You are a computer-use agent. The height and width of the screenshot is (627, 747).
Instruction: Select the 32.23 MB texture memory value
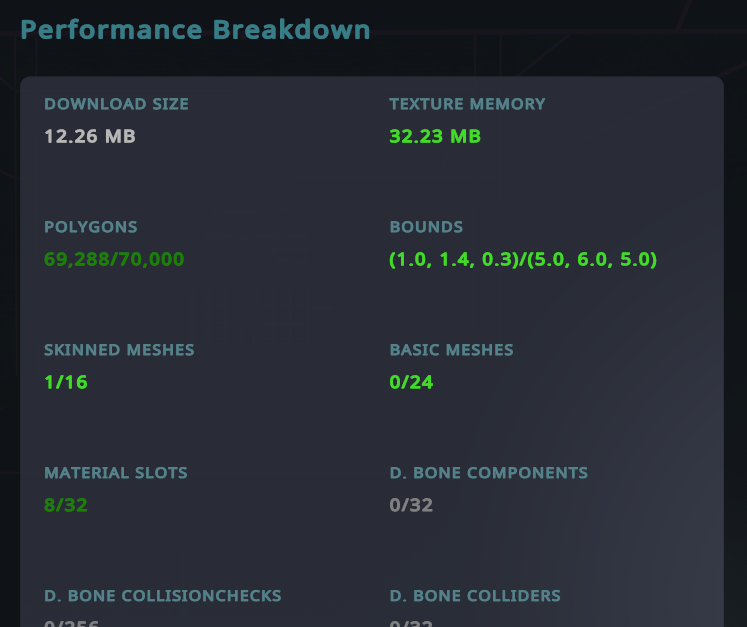pos(435,136)
